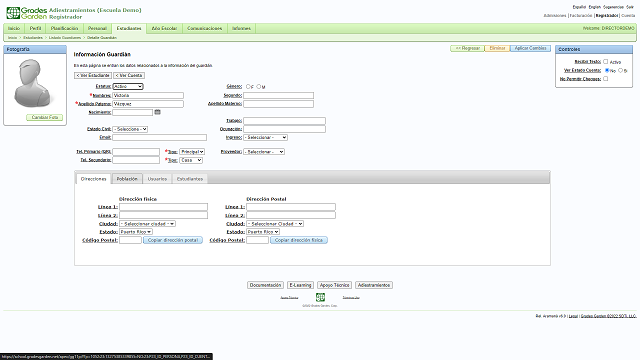Click the << Regresar button
Image resolution: width=640 pixels, height=360 pixels.
[x=467, y=48]
